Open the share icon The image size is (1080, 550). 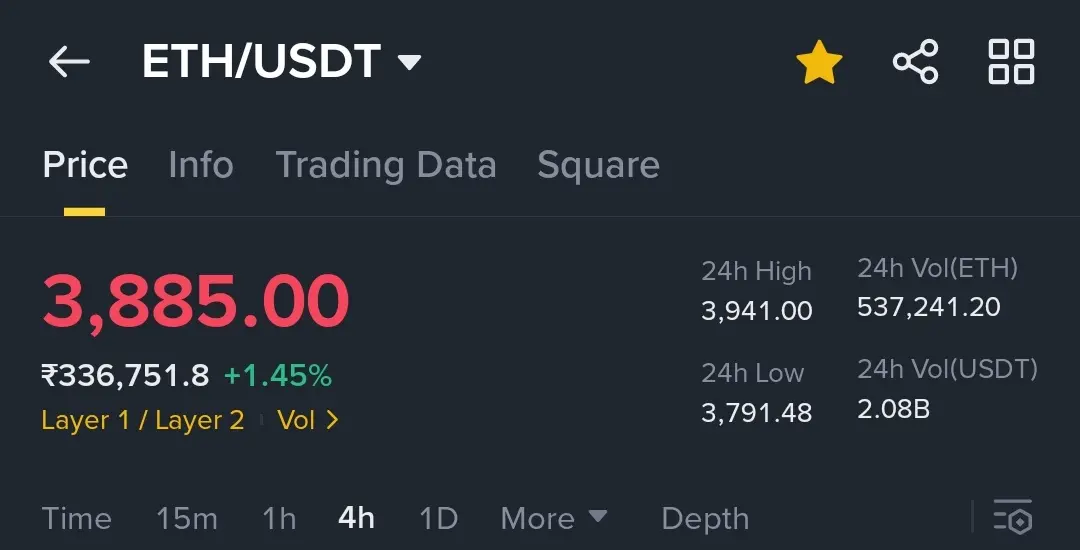tap(915, 62)
